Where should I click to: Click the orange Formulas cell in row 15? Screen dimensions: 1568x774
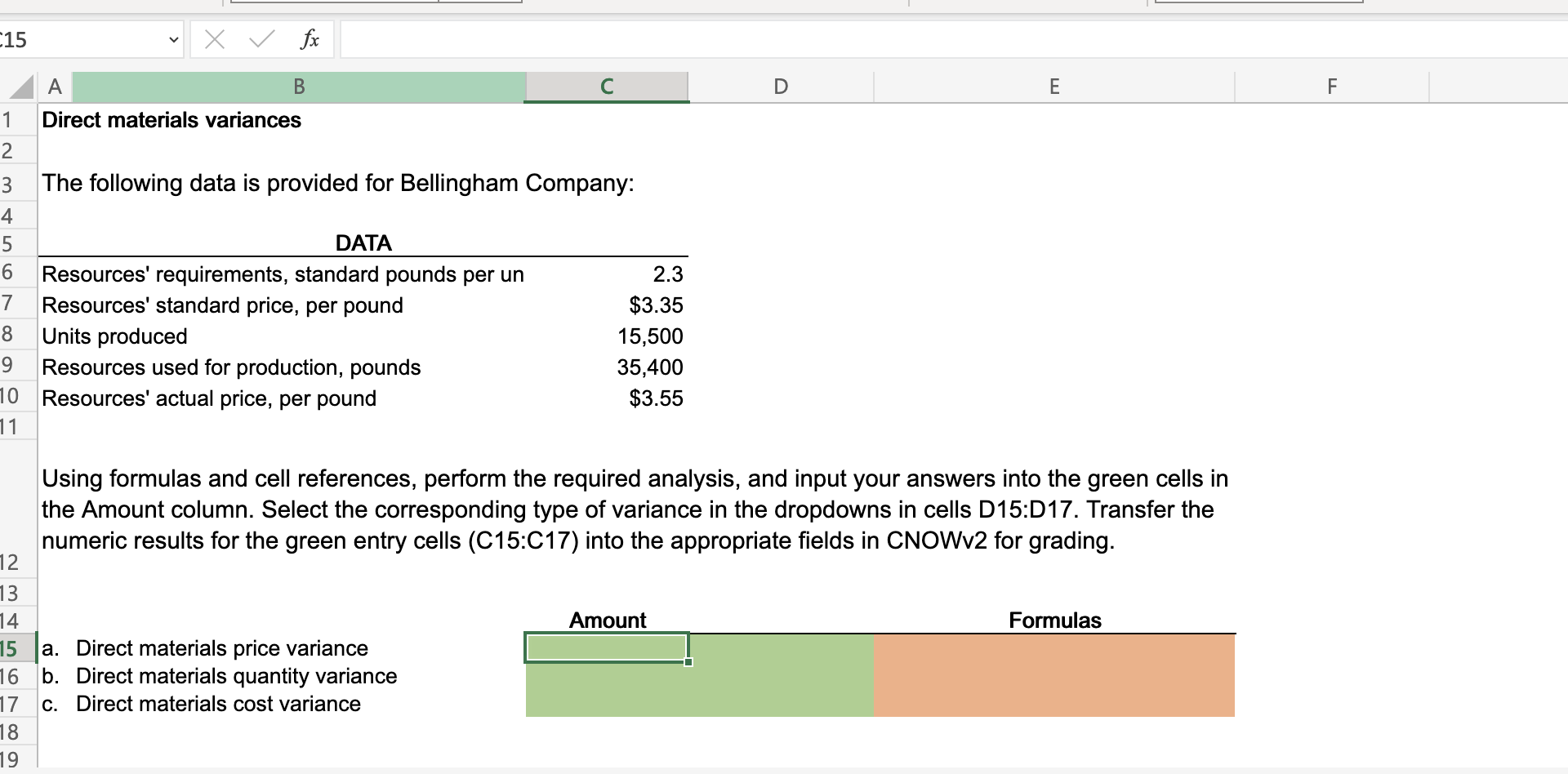tap(1053, 647)
